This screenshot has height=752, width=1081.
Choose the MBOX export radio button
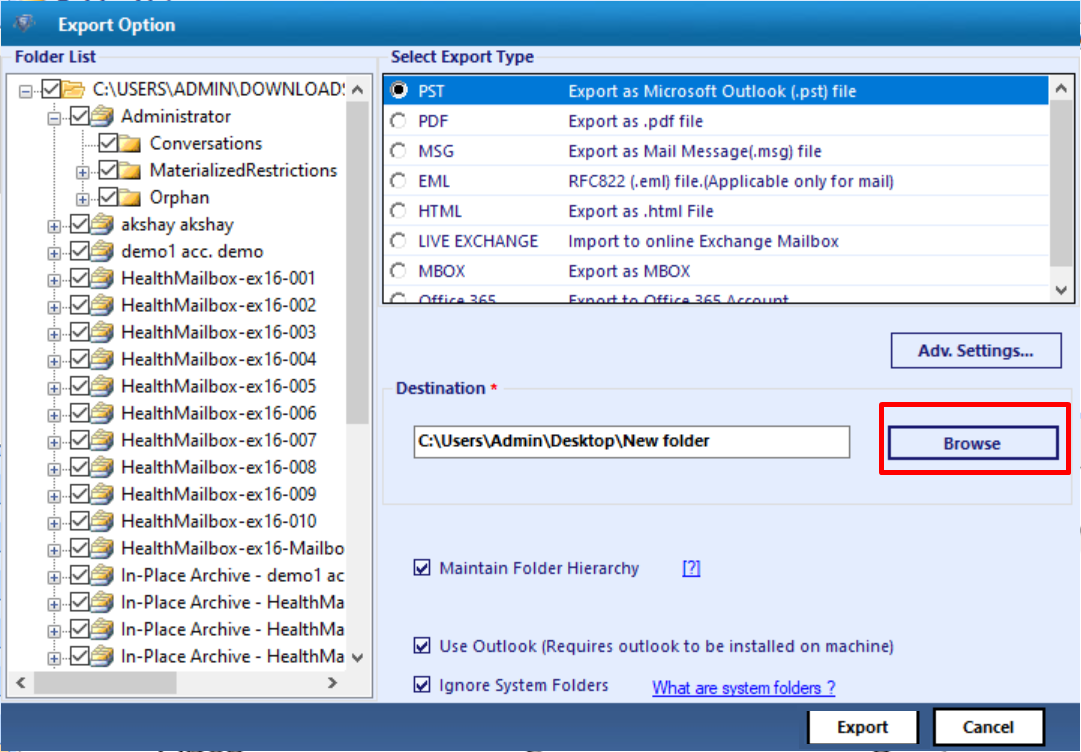[x=399, y=271]
